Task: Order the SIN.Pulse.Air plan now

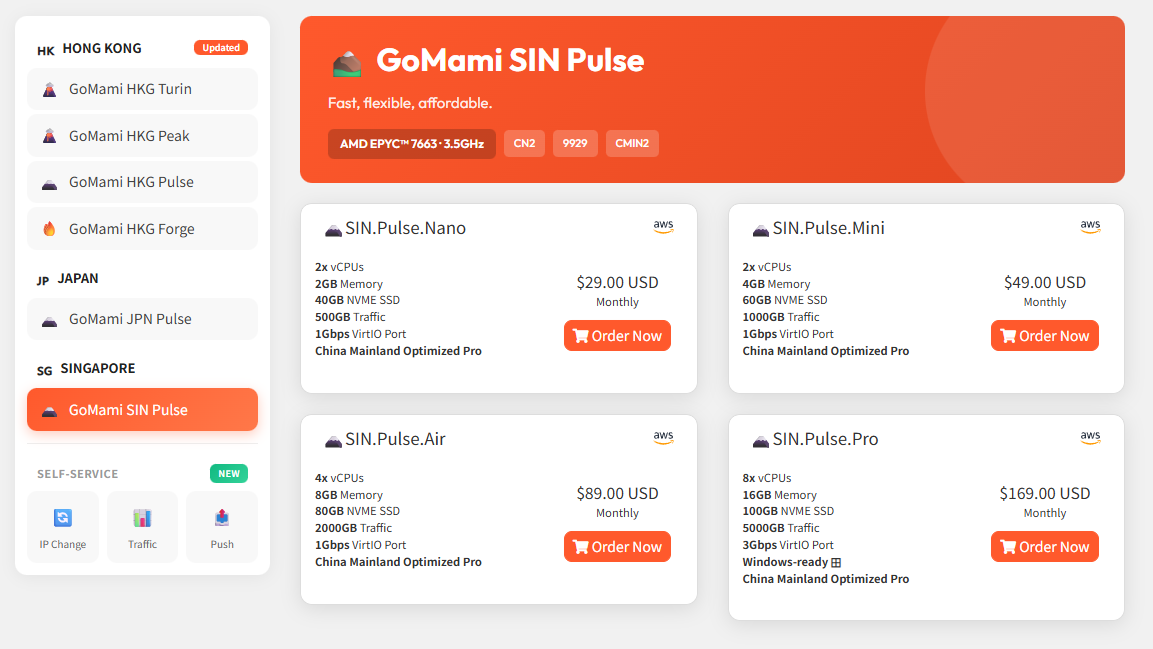Action: coord(617,547)
